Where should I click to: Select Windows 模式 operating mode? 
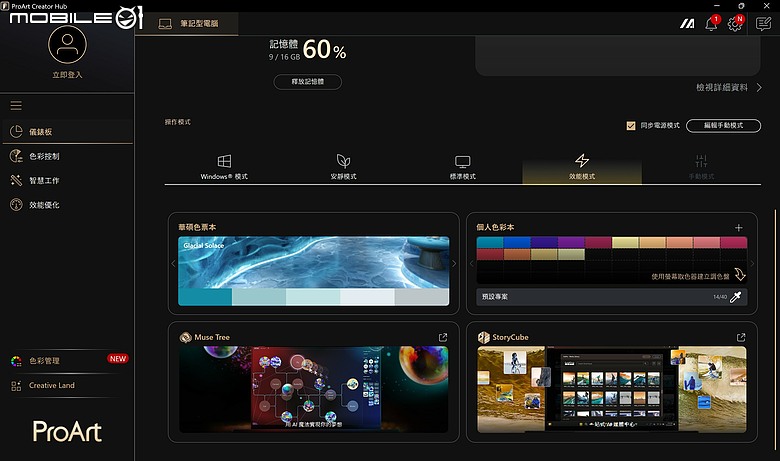[x=224, y=168]
